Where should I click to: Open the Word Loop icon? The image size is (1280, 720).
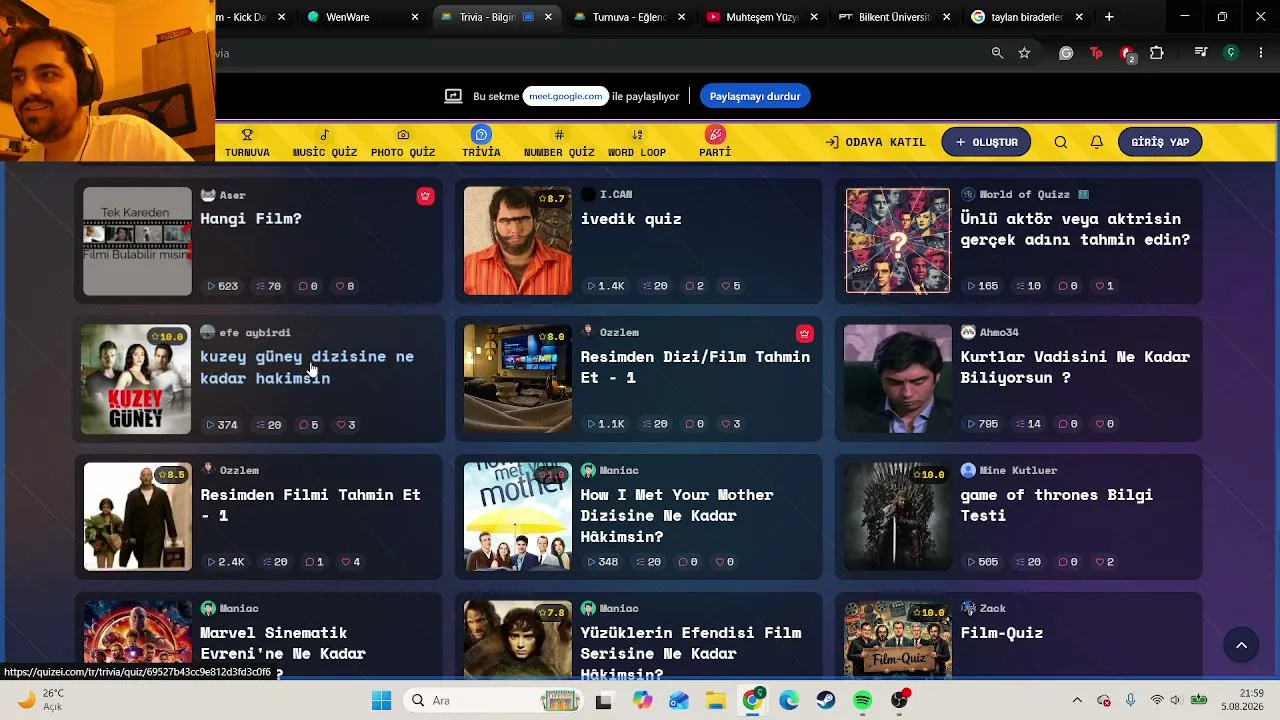click(x=637, y=135)
